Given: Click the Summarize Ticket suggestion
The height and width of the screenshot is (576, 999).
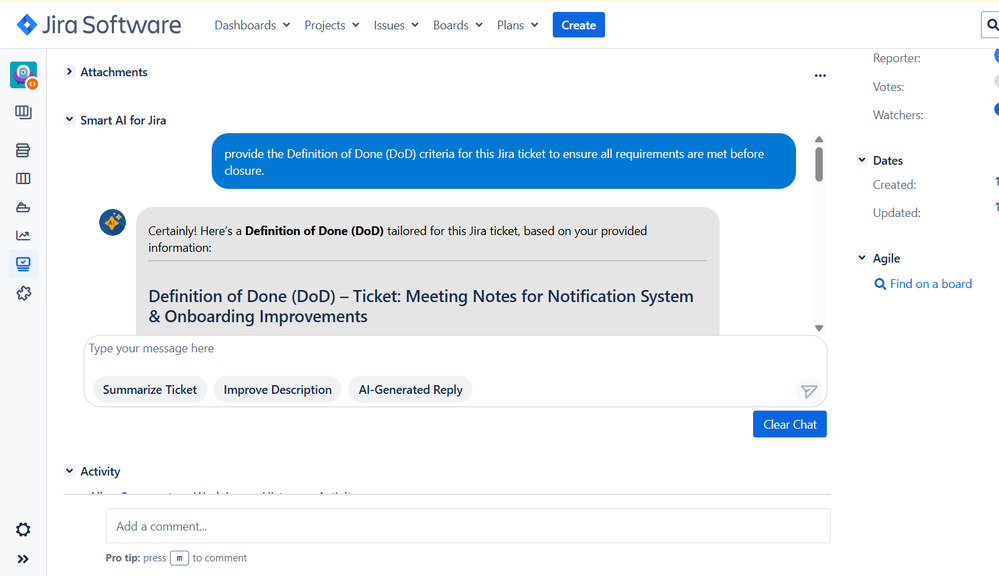Looking at the screenshot, I should (150, 389).
